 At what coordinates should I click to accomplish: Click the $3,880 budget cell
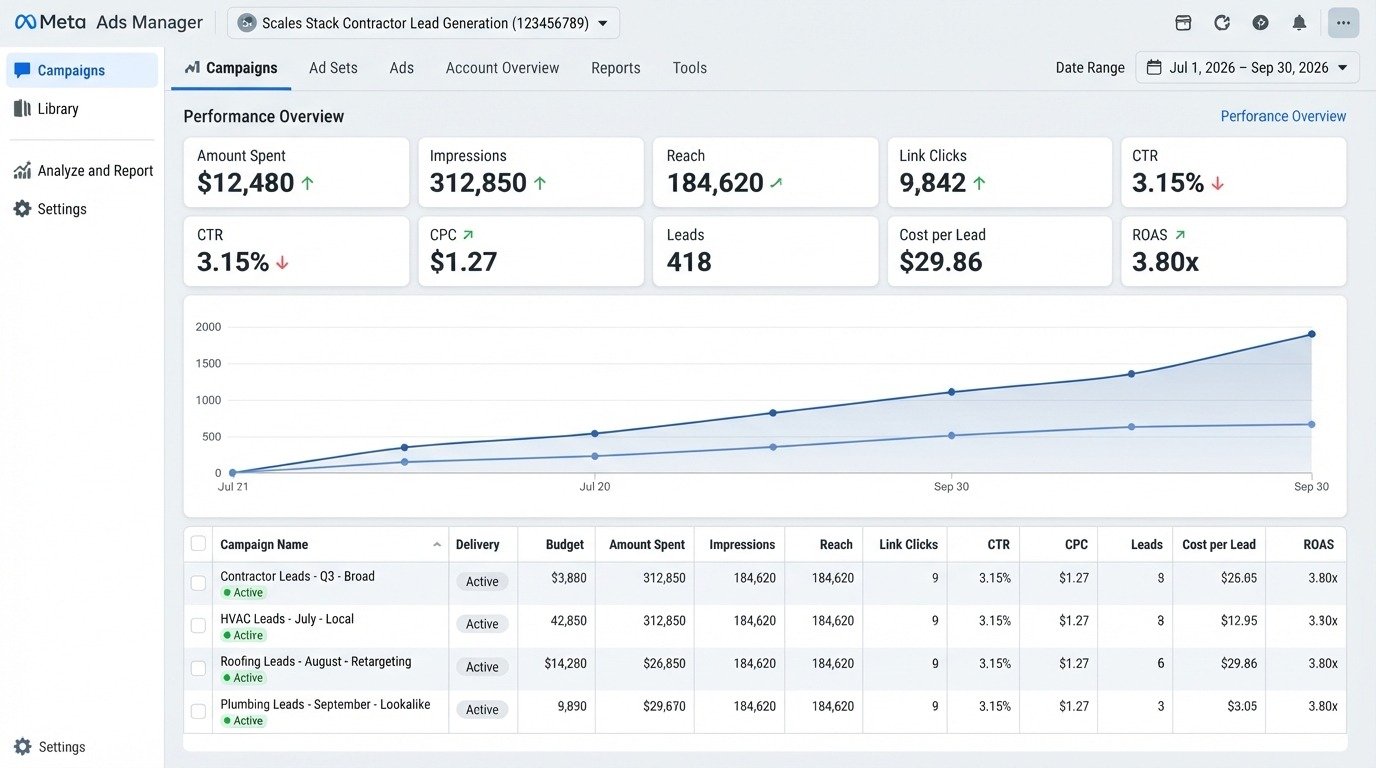569,578
